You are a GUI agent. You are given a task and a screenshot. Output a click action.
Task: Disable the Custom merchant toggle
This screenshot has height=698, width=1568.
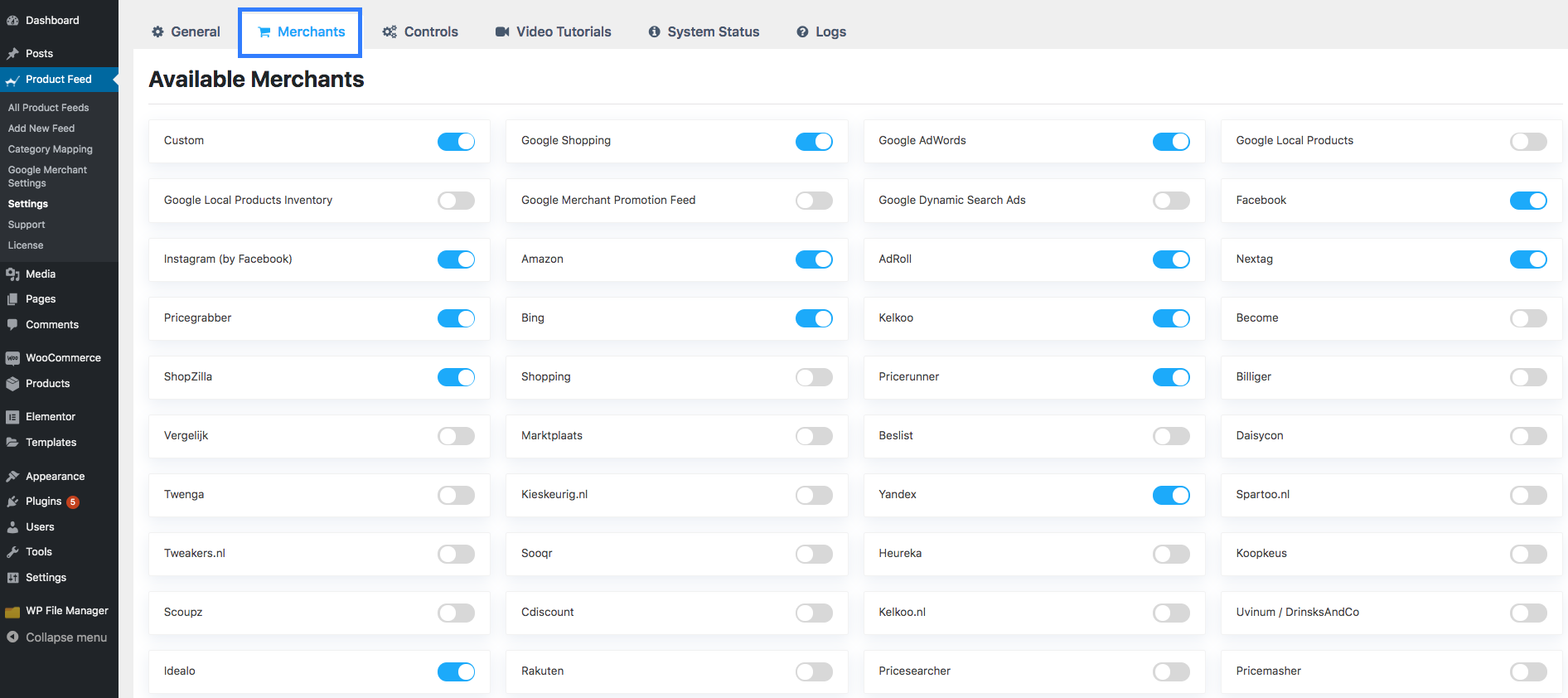click(456, 142)
